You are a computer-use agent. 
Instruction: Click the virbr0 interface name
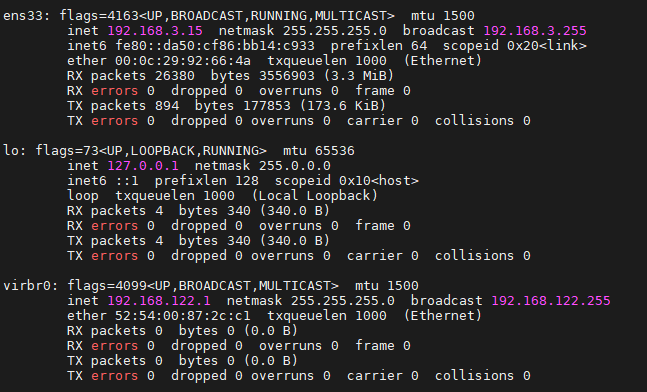pos(27,286)
